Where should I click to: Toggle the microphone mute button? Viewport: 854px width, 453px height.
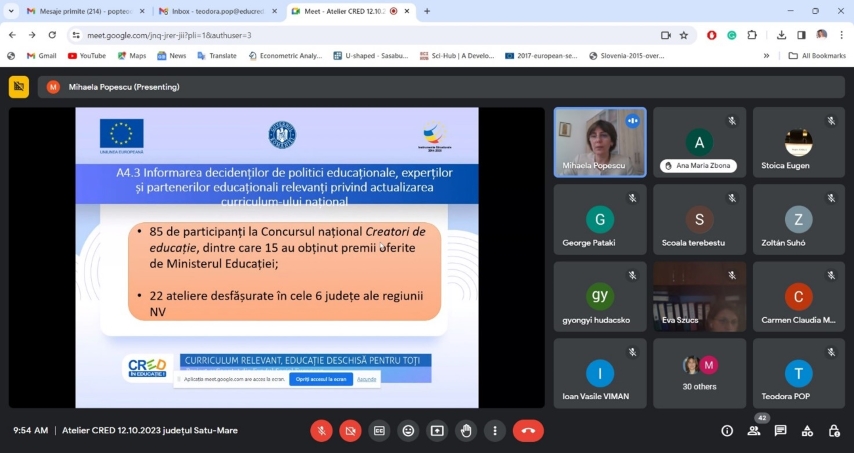click(321, 431)
